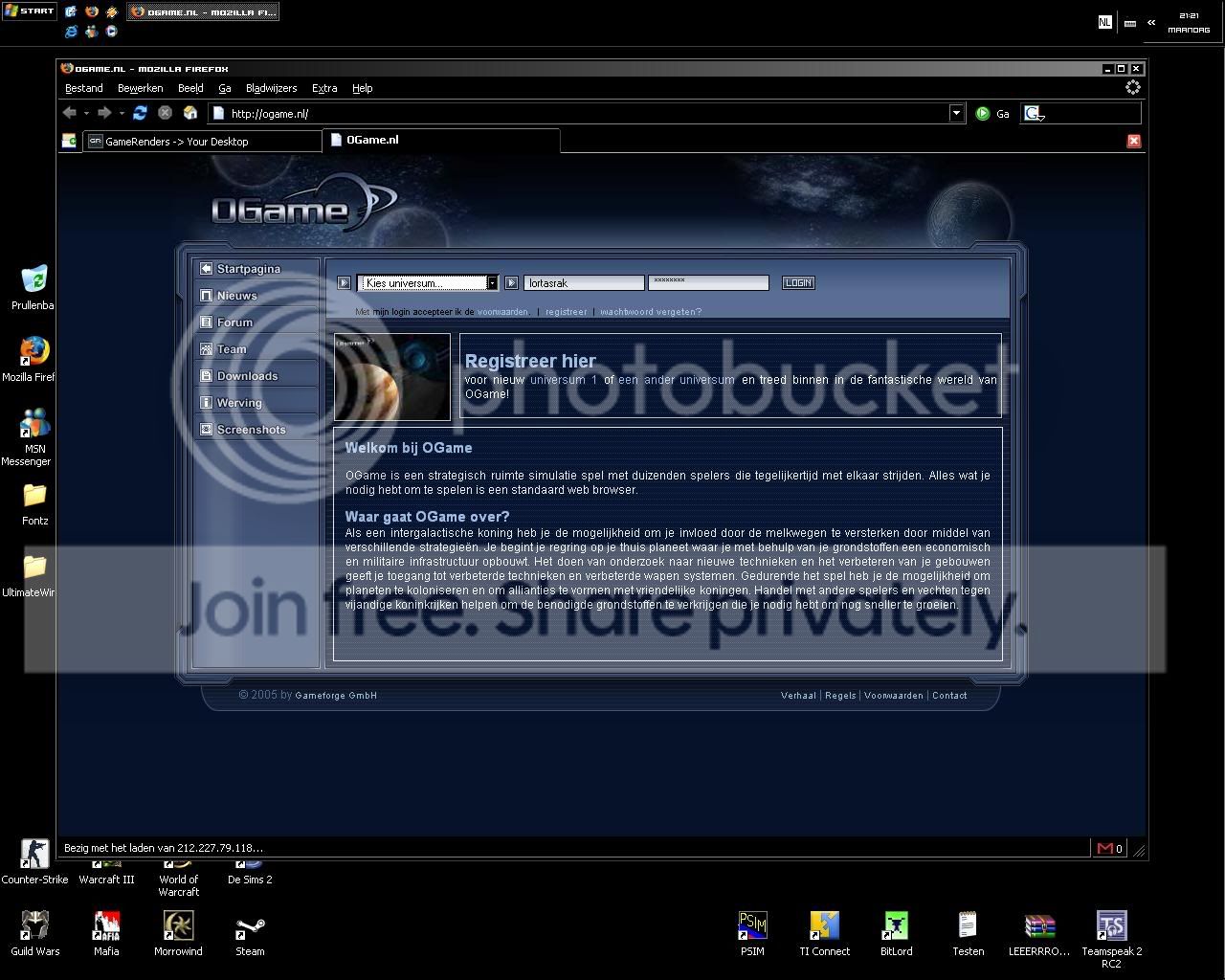
Task: Open the Bewerken menu
Action: (x=140, y=88)
